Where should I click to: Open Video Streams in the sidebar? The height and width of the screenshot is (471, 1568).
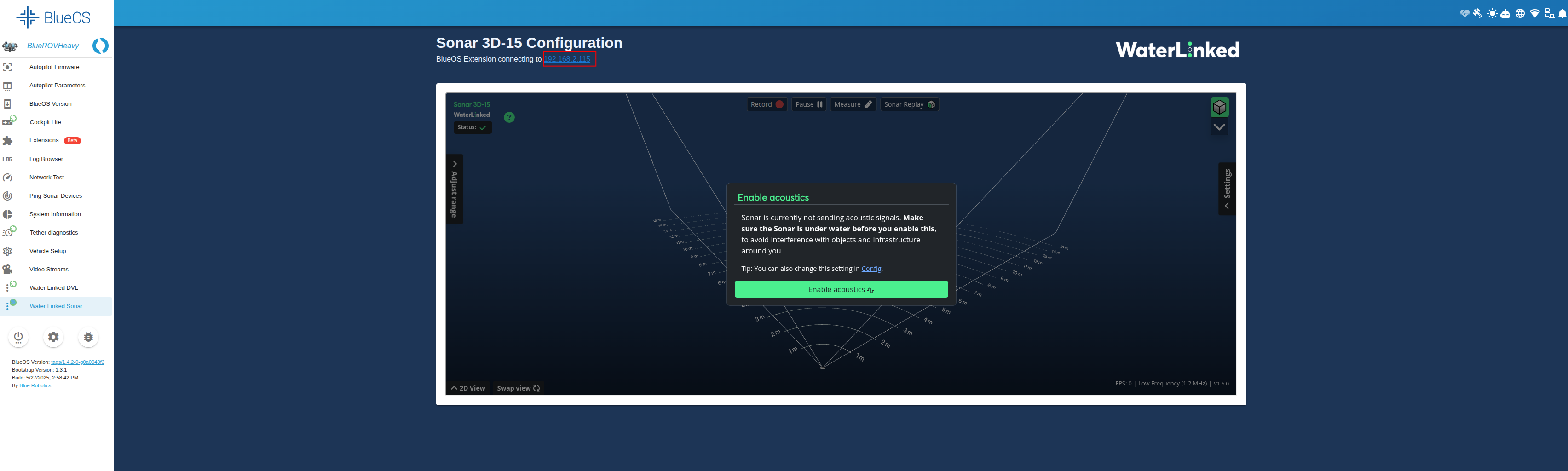(x=49, y=270)
